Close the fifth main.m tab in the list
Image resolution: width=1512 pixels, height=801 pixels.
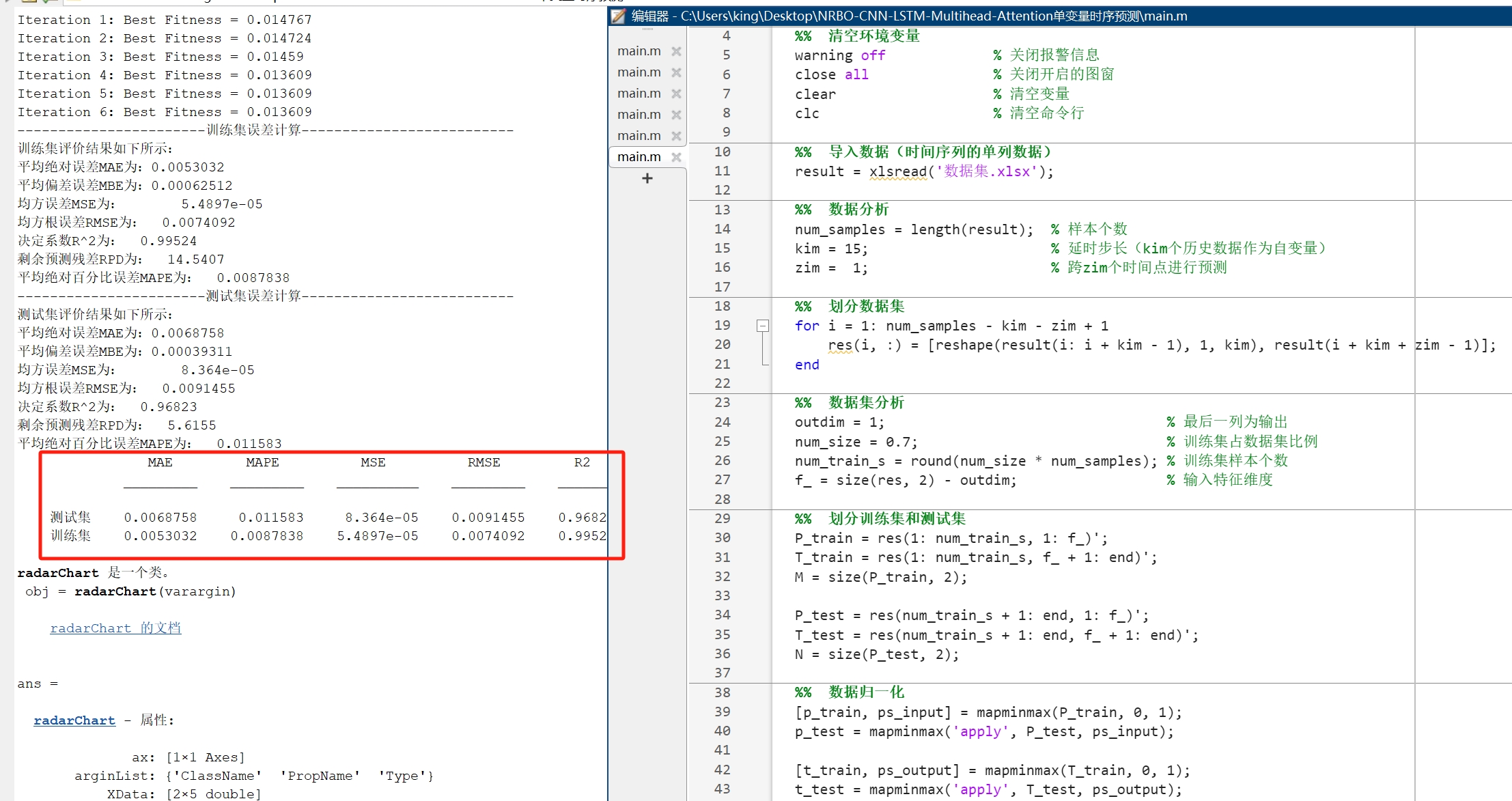click(x=676, y=135)
